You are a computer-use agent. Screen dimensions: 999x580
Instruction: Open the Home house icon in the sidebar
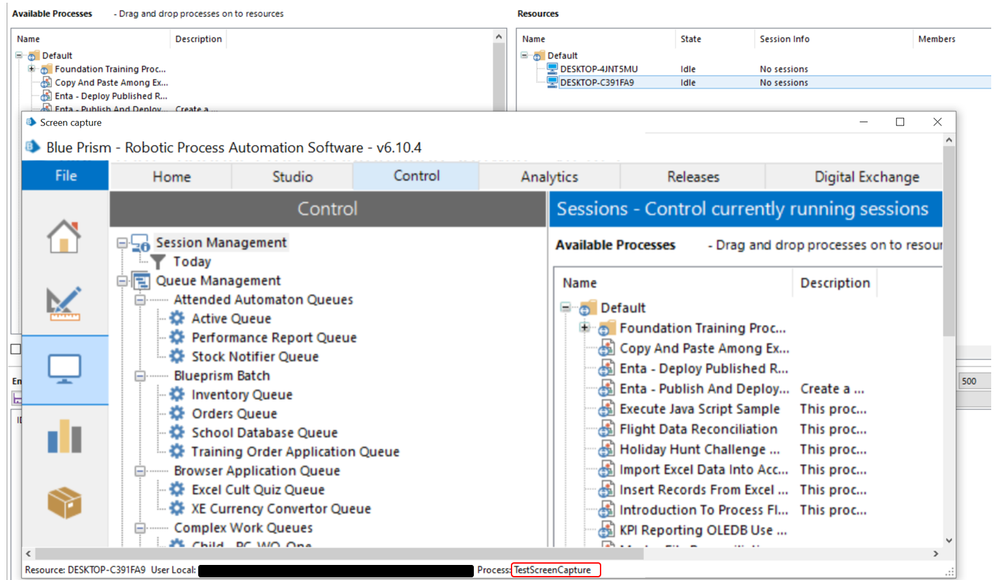(64, 236)
